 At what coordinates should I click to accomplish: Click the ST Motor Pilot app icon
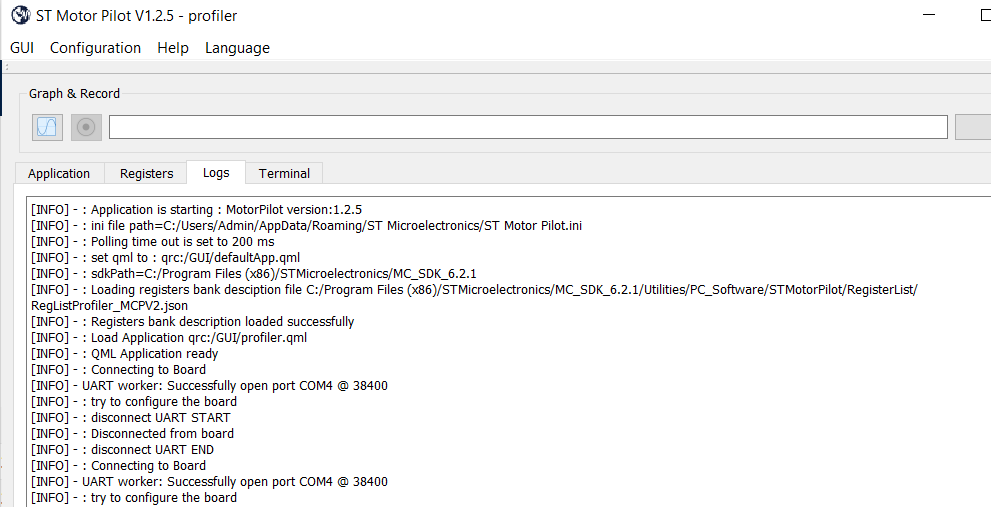pos(19,16)
